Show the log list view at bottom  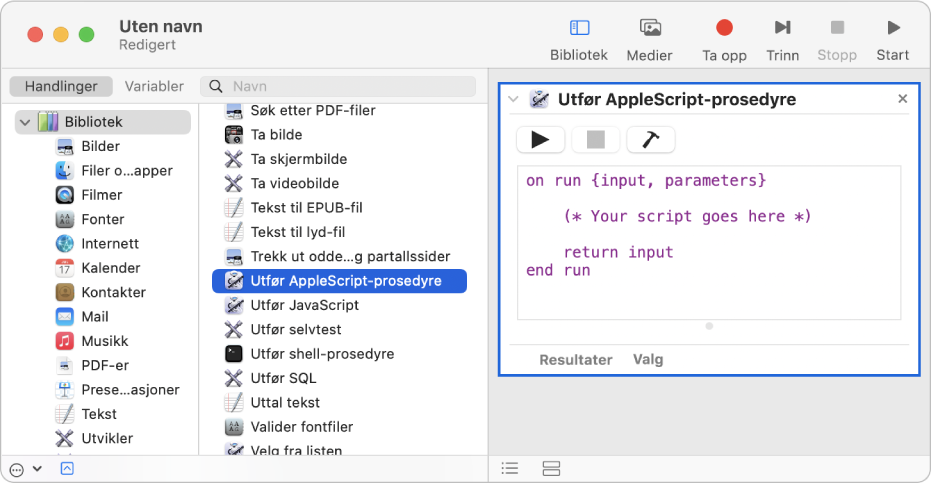(510, 468)
